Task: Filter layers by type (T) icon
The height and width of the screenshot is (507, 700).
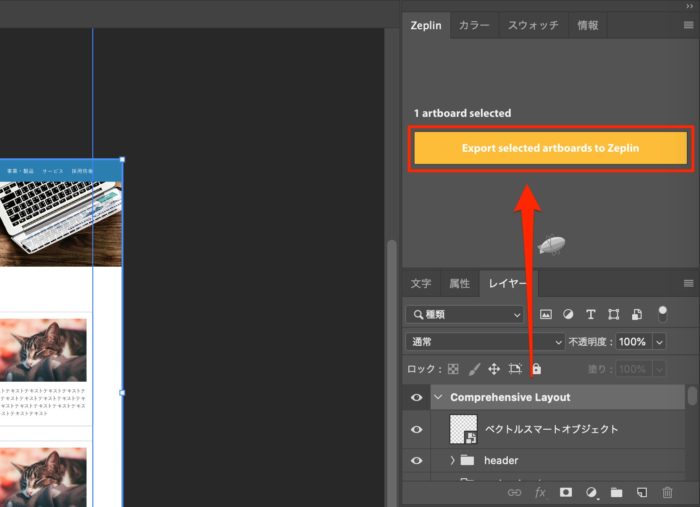Action: (590, 314)
